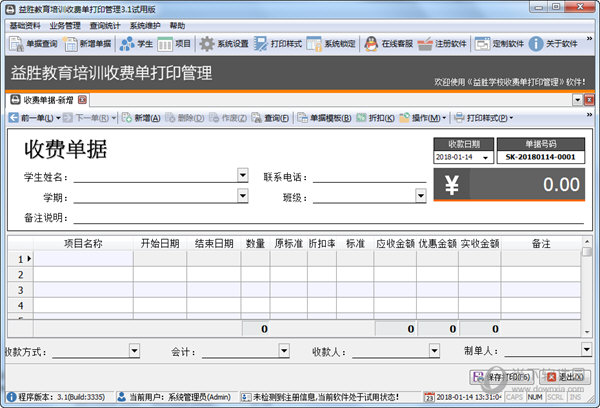This screenshot has width=600, height=408.
Task: Click the grid scroll-up arrow
Action: coord(586,242)
